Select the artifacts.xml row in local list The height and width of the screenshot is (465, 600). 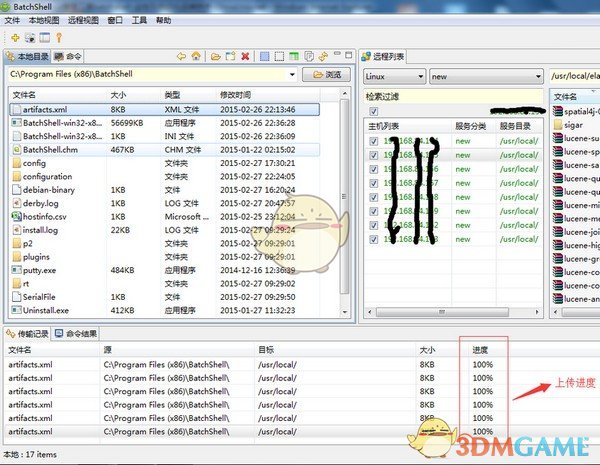[164, 109]
